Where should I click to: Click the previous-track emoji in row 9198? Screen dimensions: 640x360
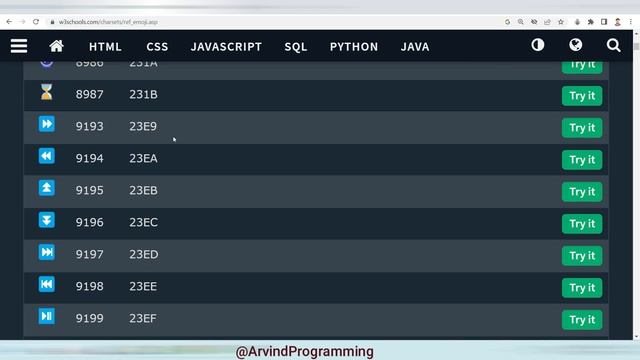47,284
